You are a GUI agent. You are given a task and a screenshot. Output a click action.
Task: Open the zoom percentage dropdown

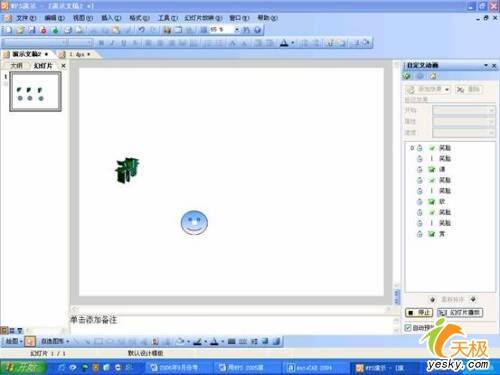pos(236,30)
